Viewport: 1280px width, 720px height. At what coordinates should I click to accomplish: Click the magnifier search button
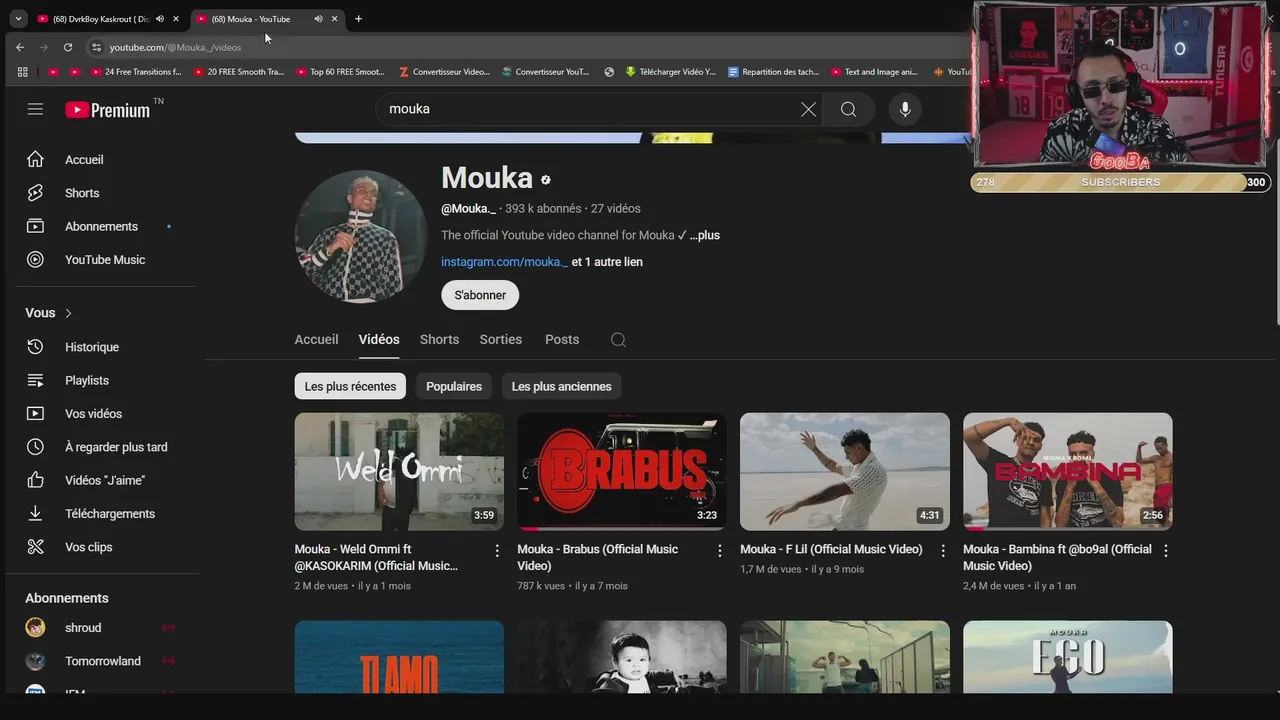(848, 109)
